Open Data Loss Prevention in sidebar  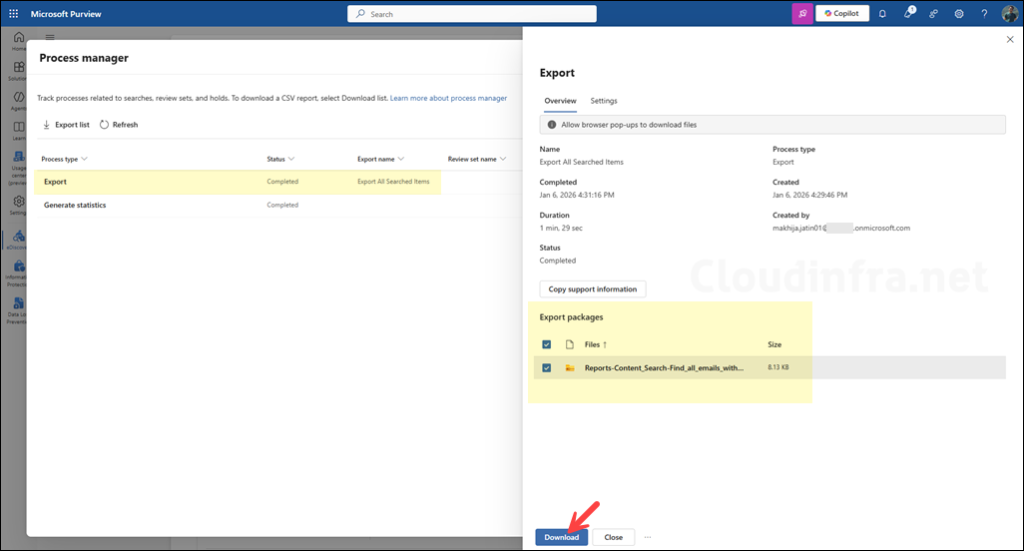click(19, 309)
